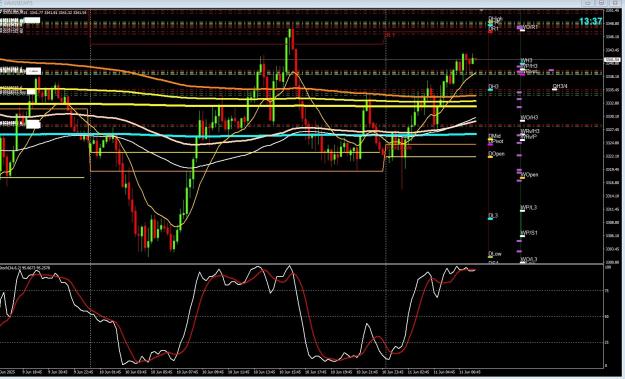Click the Stoch indicator label in subwindow
This screenshot has height=379, width=625.
[x=25, y=268]
